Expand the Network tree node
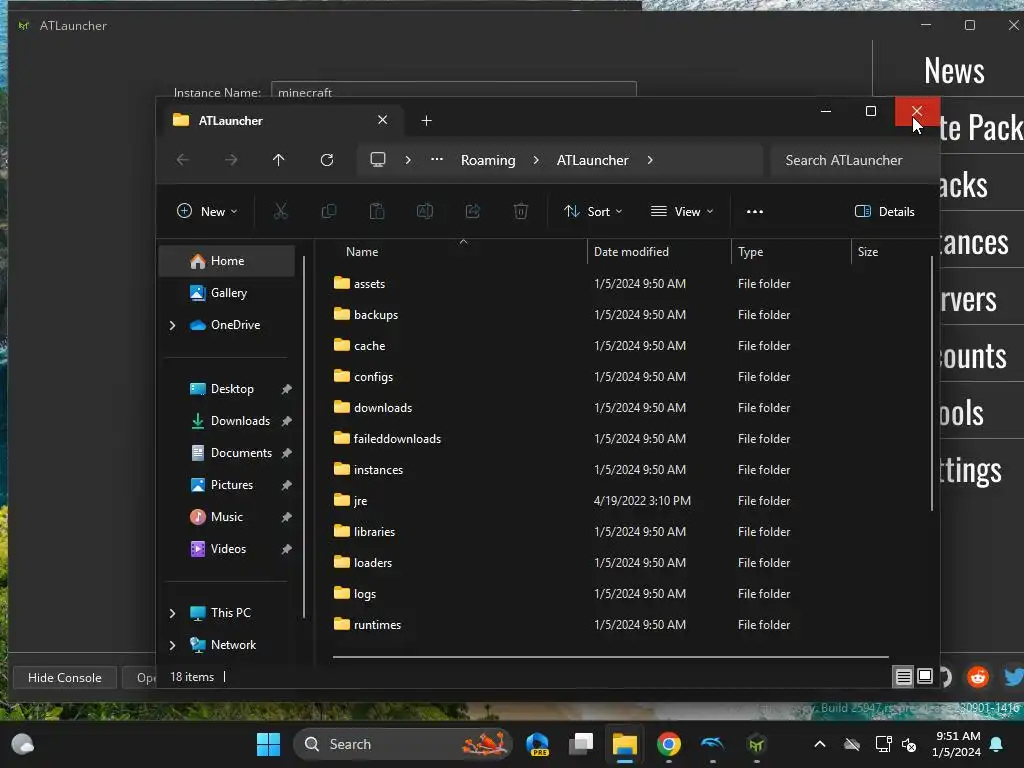Viewport: 1024px width, 768px height. point(172,645)
